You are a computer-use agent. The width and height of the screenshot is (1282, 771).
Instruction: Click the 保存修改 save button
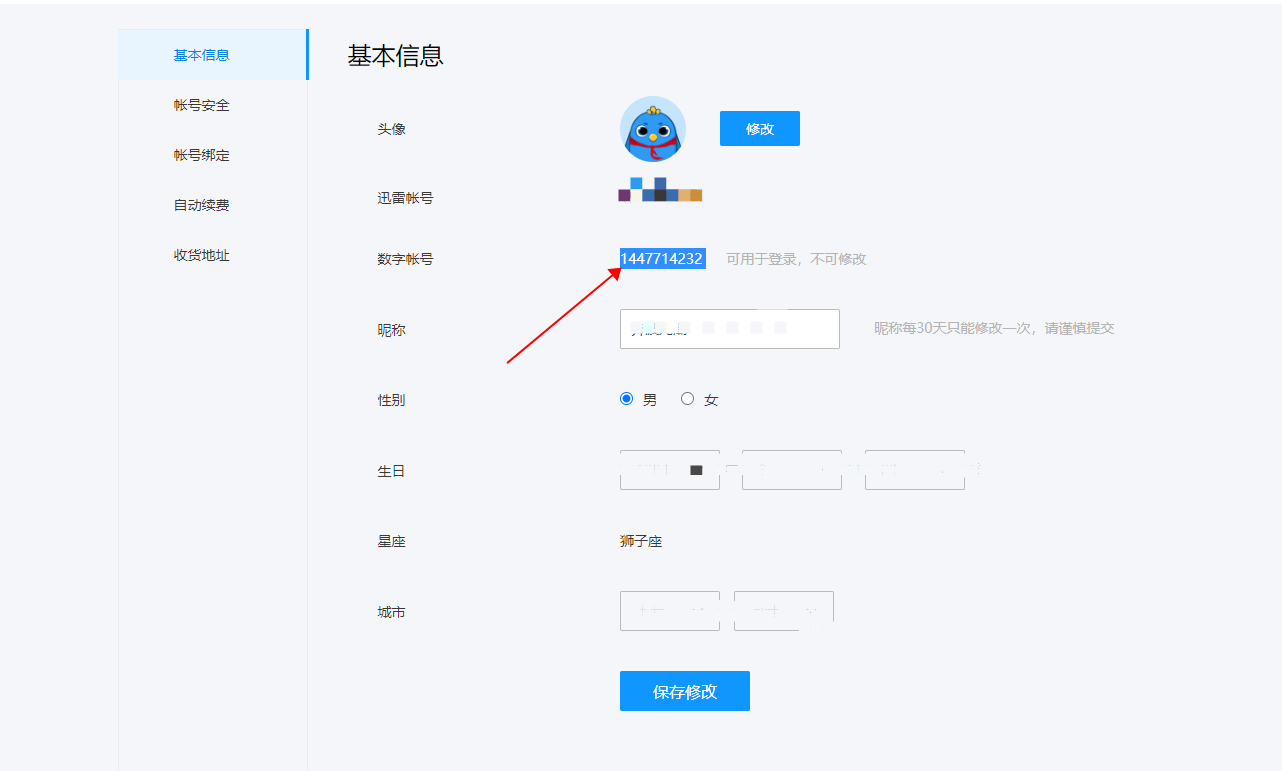pos(685,691)
